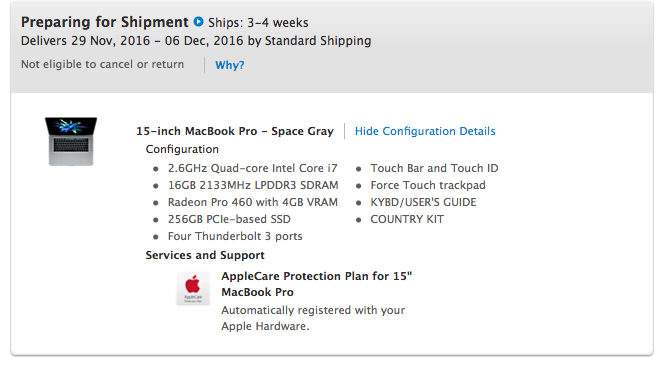This screenshot has height=365, width=669.
Task: Click the 2.6GHz Quad-core Intel Core i7 item
Action: tap(253, 168)
